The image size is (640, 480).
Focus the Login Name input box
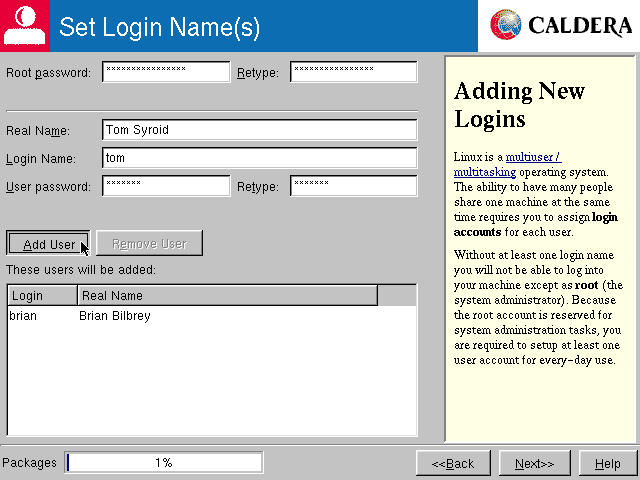pos(259,158)
